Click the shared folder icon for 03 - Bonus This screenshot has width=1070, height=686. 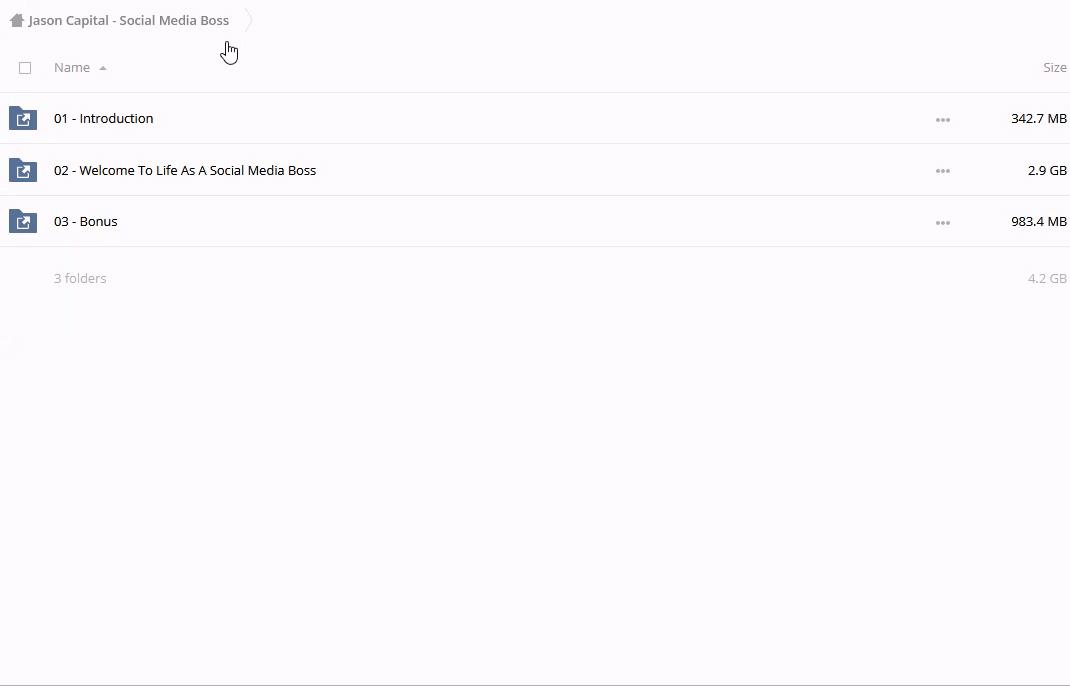[x=23, y=222]
